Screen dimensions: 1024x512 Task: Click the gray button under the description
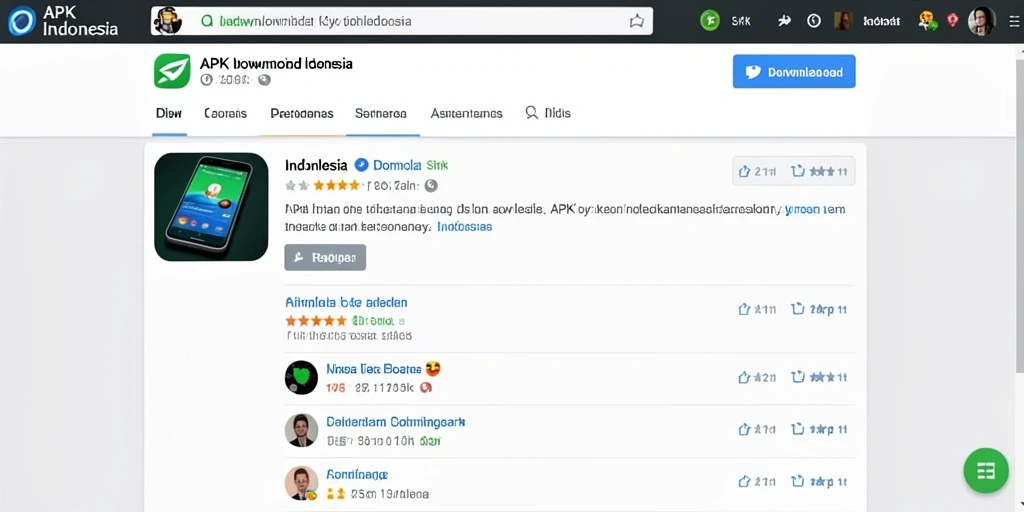[325, 257]
